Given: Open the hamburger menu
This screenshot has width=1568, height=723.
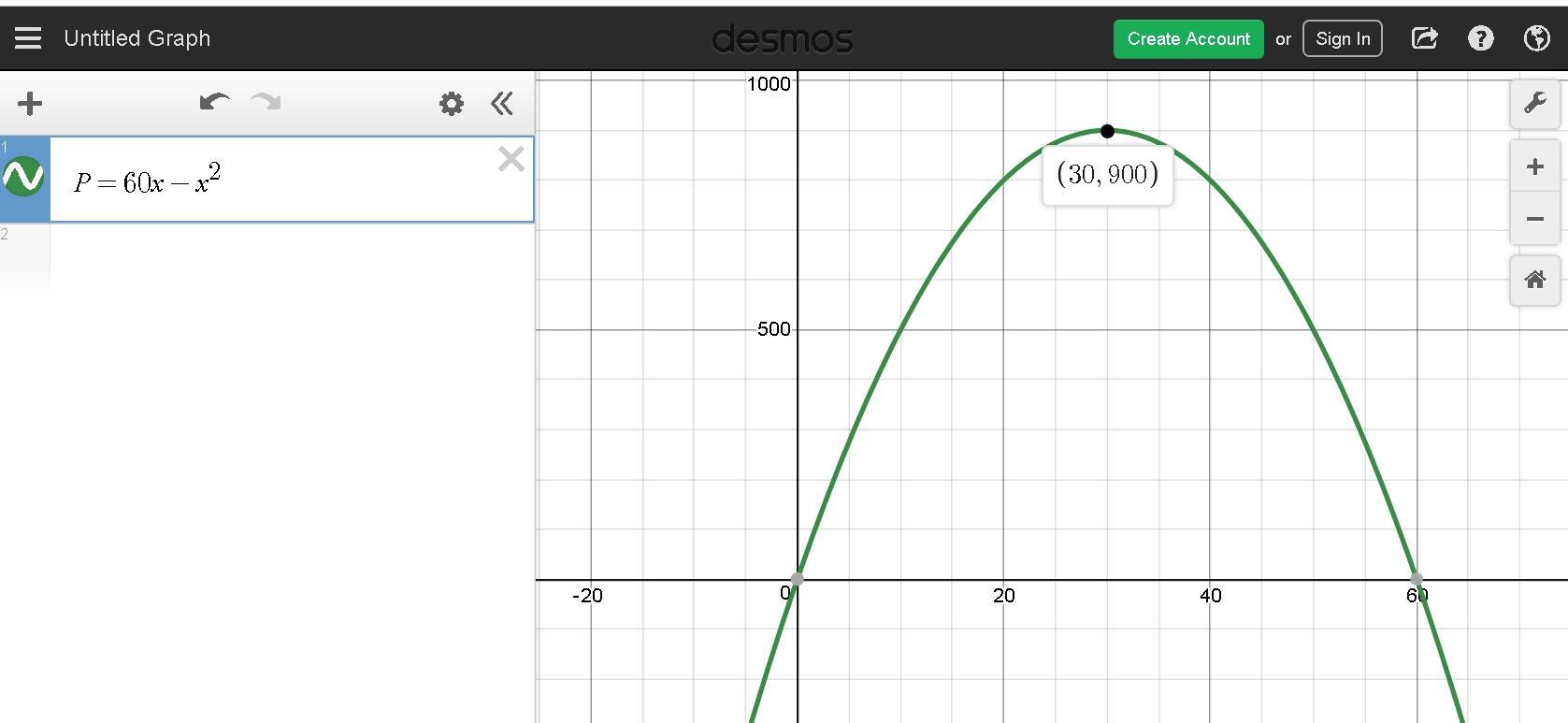Looking at the screenshot, I should (28, 38).
